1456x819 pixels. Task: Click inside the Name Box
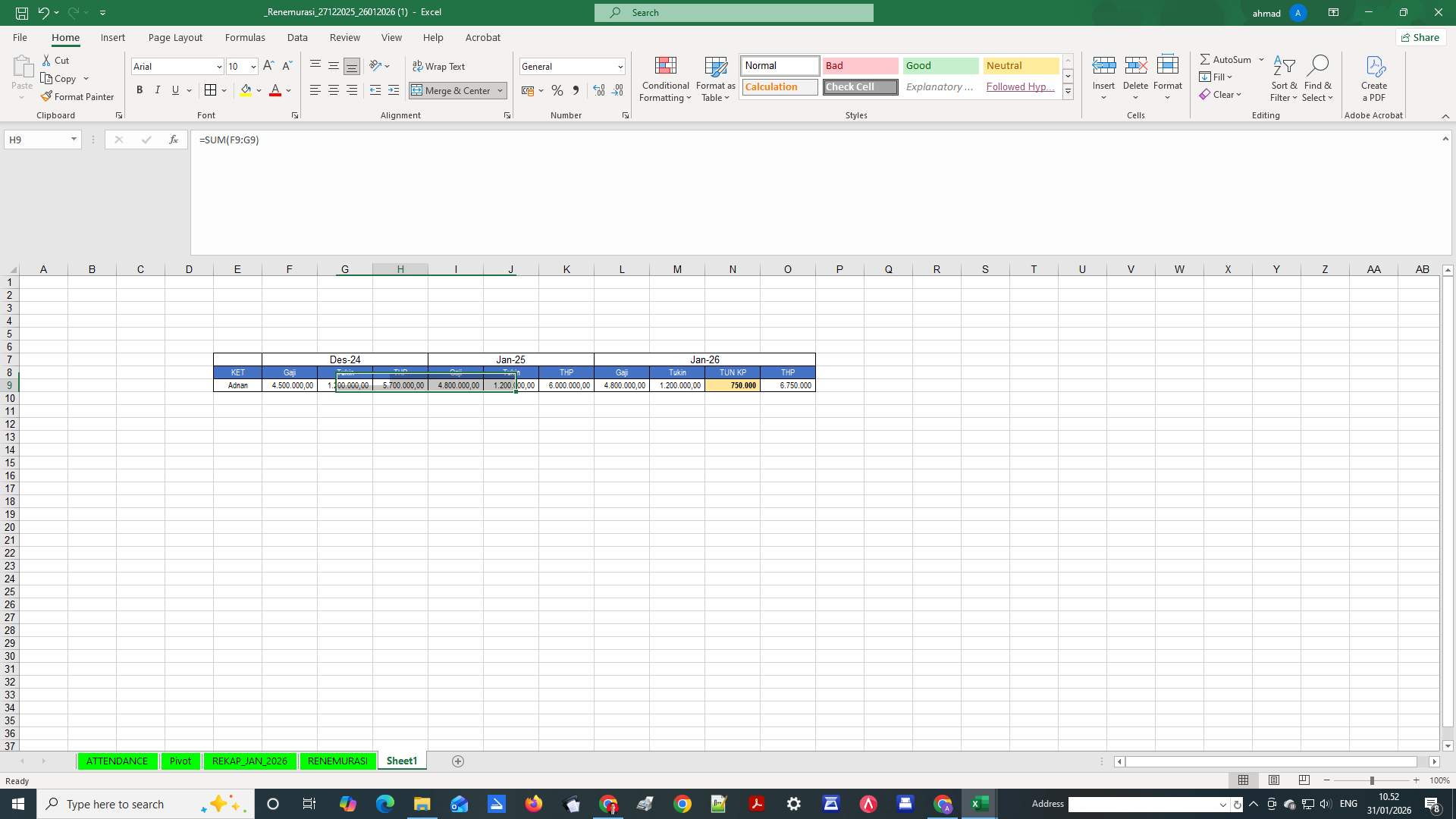[x=36, y=140]
